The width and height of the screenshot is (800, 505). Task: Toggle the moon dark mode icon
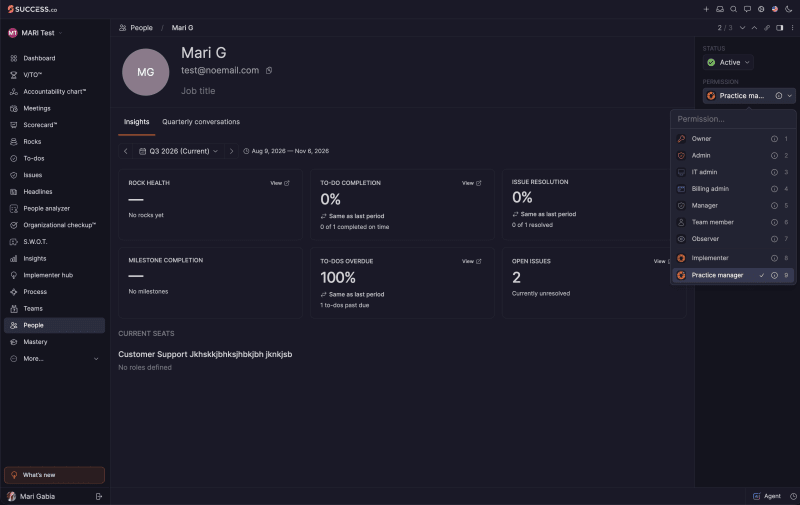(x=788, y=9)
